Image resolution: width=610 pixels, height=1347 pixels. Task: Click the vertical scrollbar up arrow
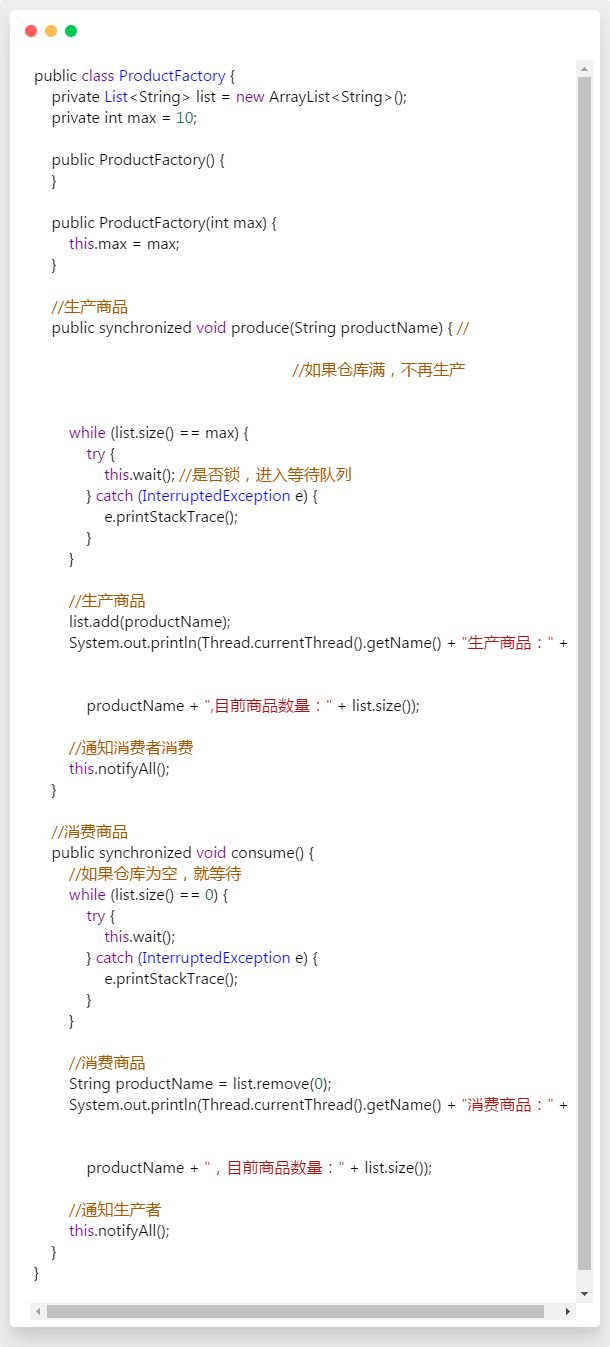coord(584,69)
